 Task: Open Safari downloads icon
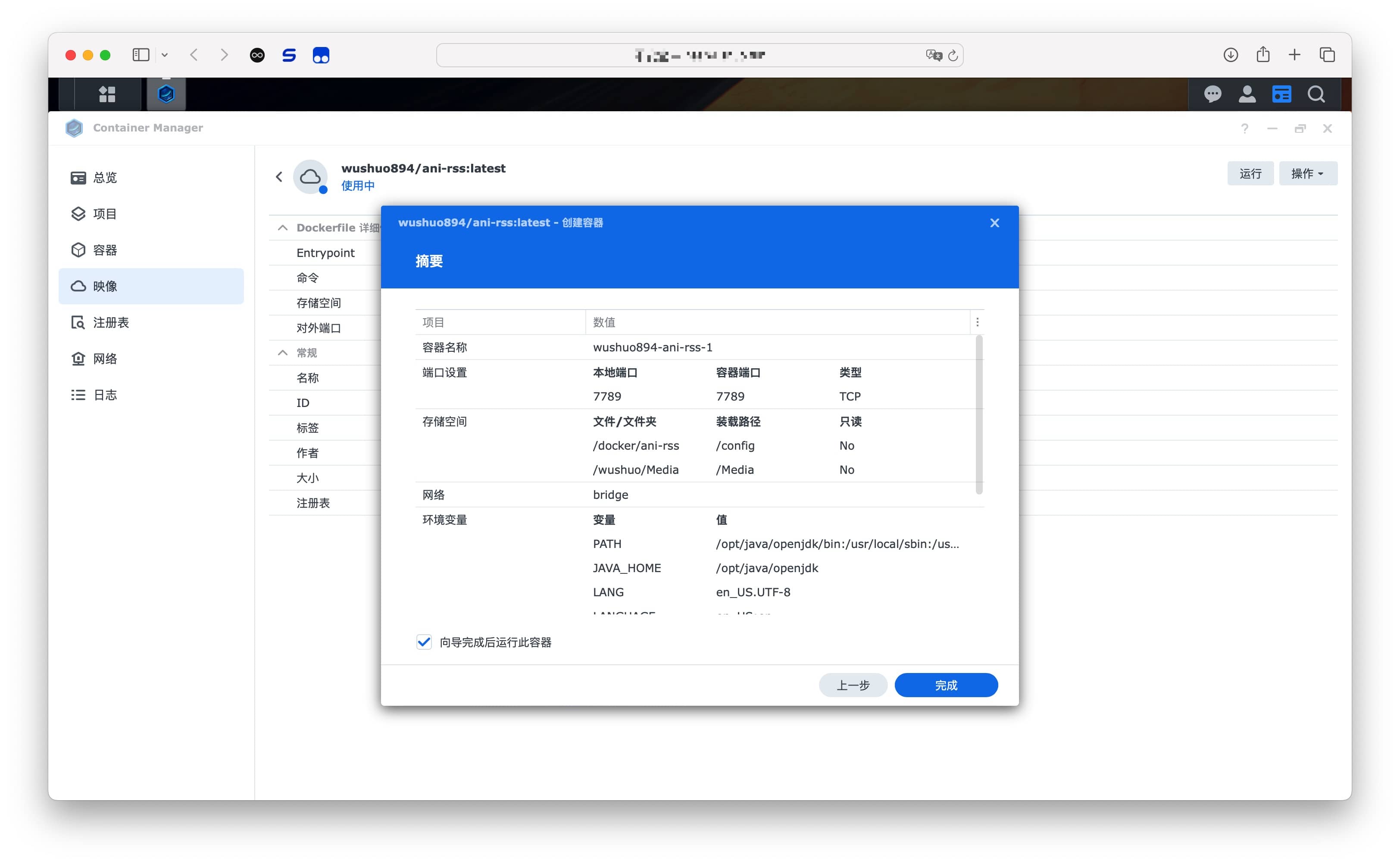tap(1230, 55)
